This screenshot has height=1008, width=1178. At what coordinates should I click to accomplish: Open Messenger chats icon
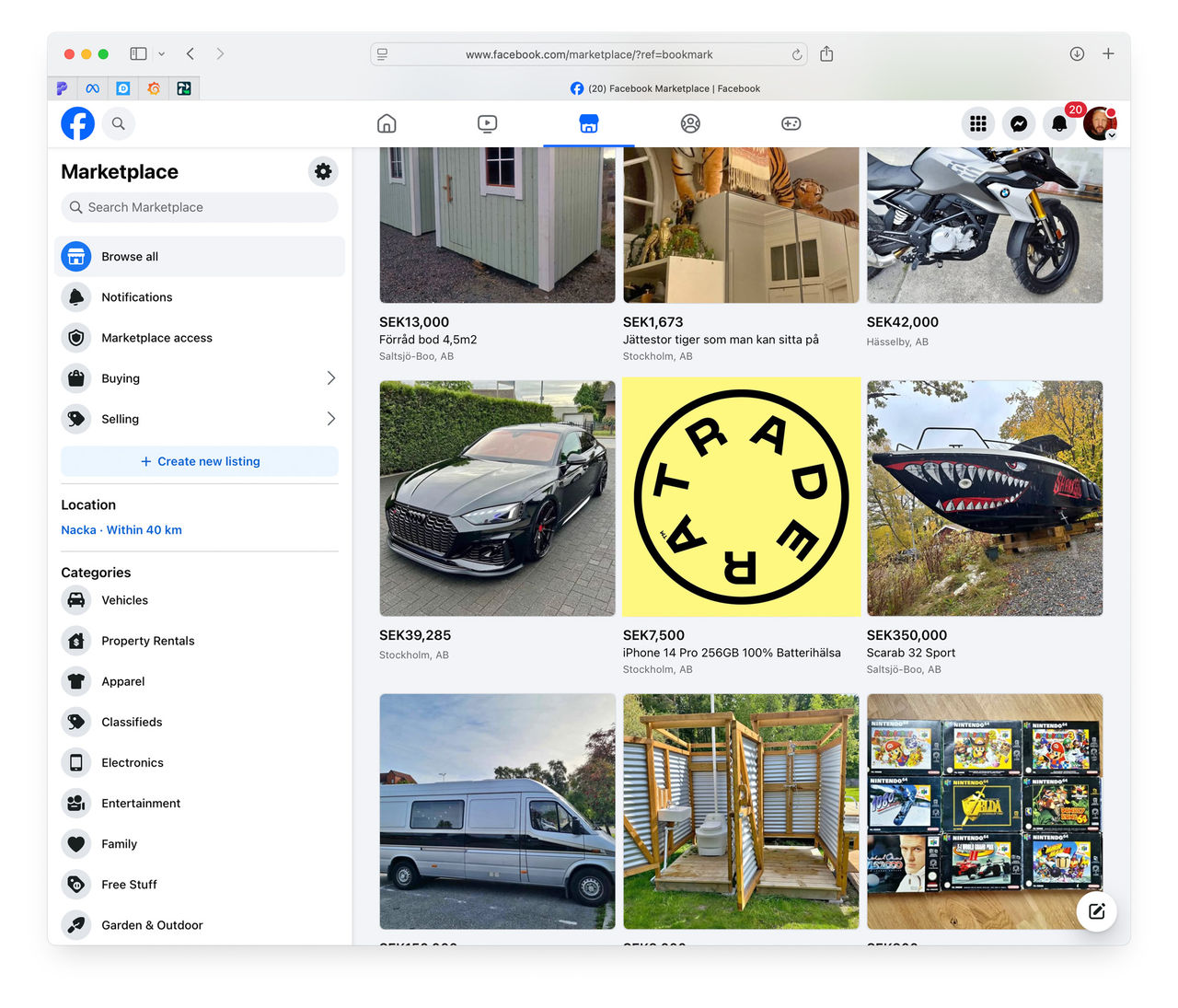click(x=1019, y=123)
